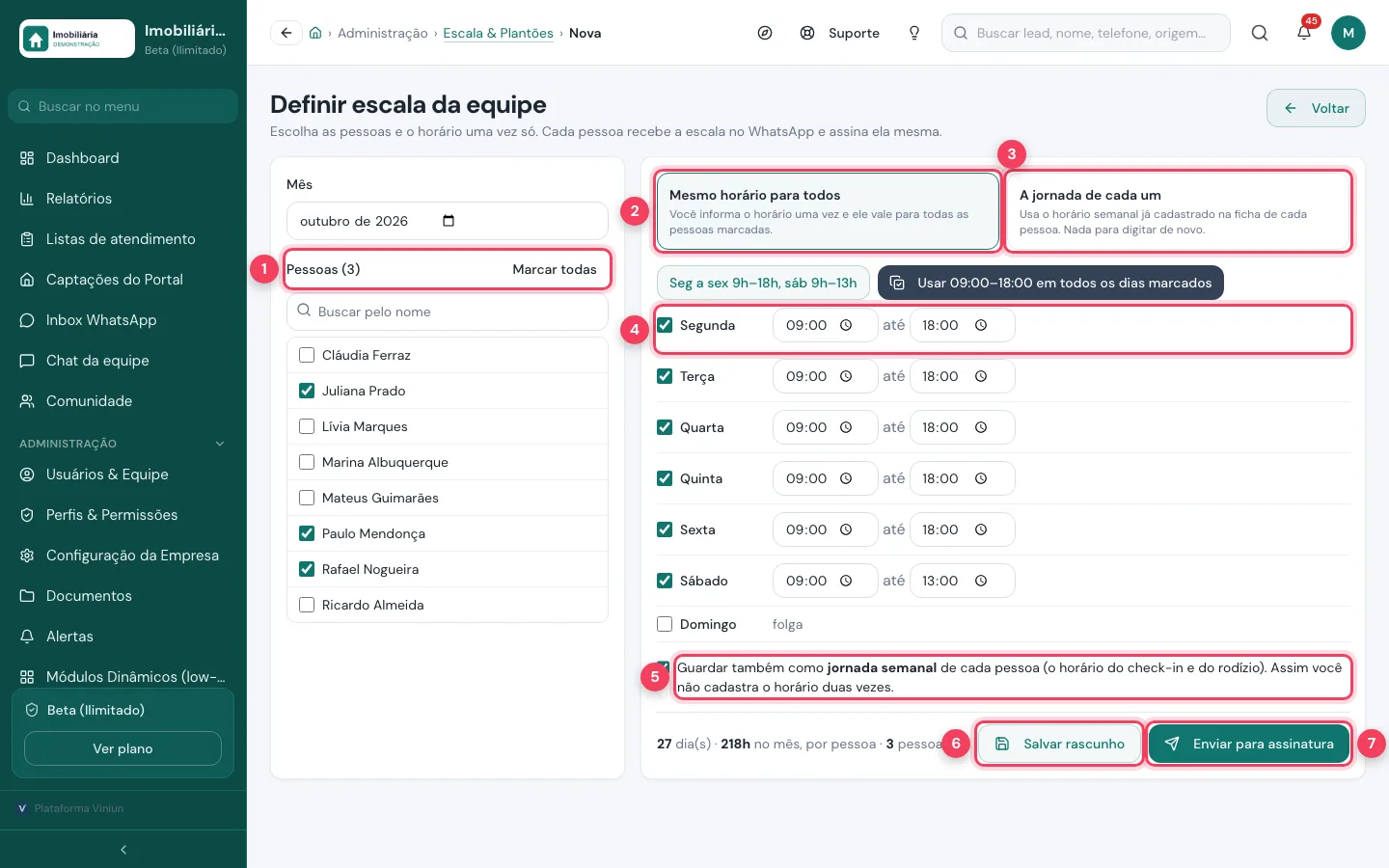The image size is (1389, 868).
Task: Check Ricardo Almeida checkbox
Action: click(x=307, y=605)
